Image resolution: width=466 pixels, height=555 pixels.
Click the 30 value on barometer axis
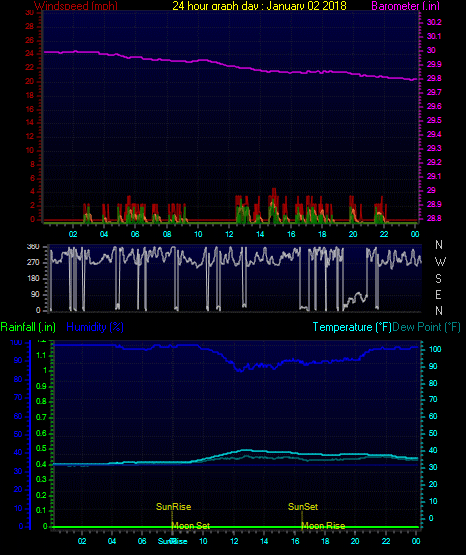pos(431,50)
